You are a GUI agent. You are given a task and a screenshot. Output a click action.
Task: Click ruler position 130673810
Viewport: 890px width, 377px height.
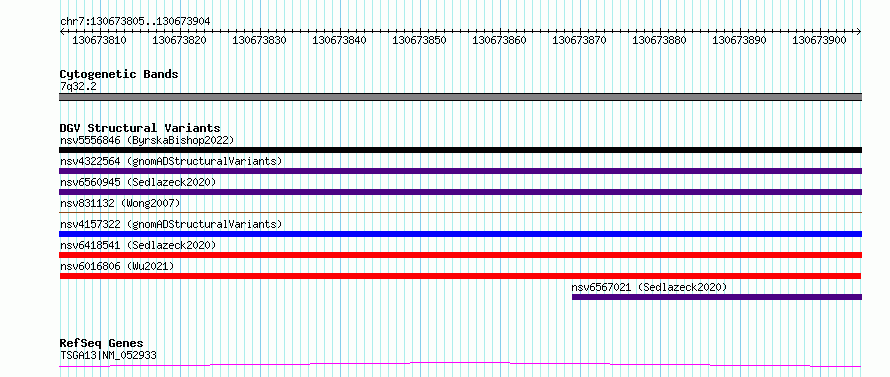pos(100,40)
